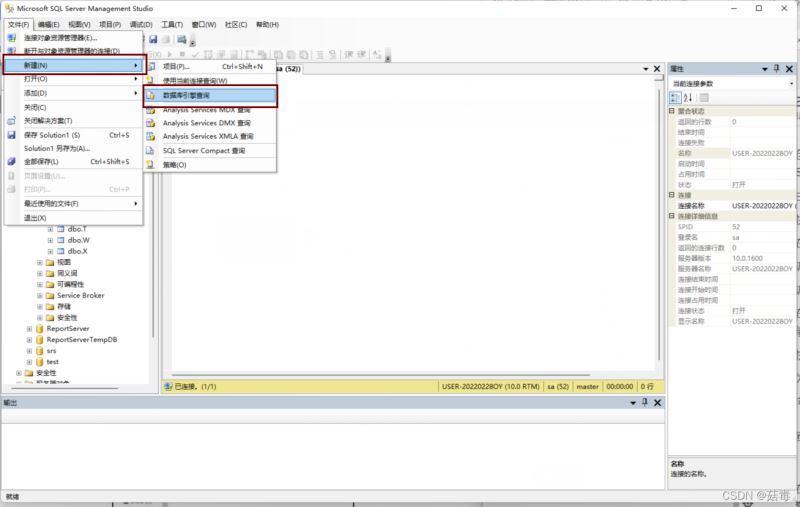Click the srs database cylinder icon
Screen dimensions: 800x507
(39, 351)
